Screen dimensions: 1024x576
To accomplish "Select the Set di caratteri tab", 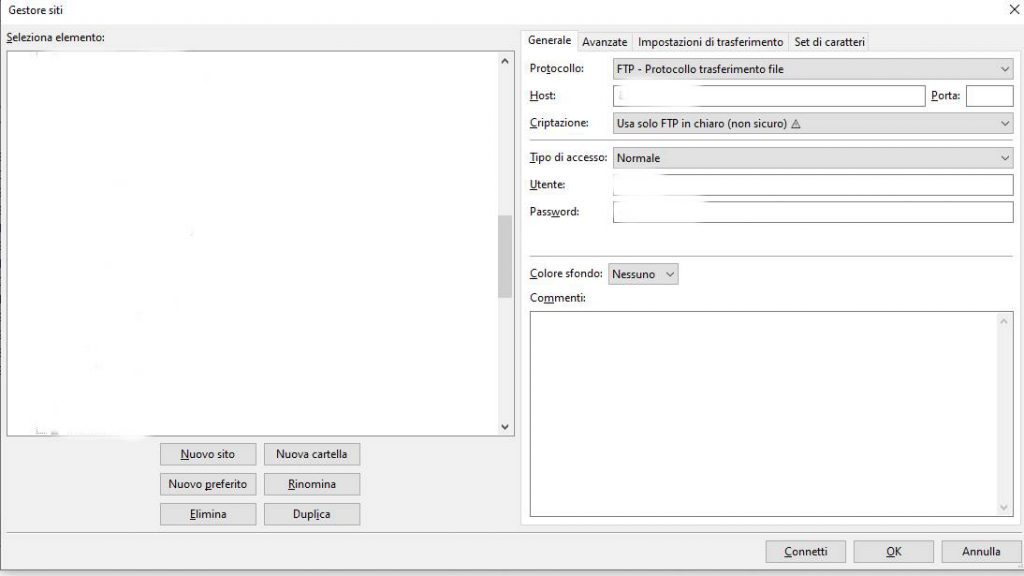I will click(829, 42).
